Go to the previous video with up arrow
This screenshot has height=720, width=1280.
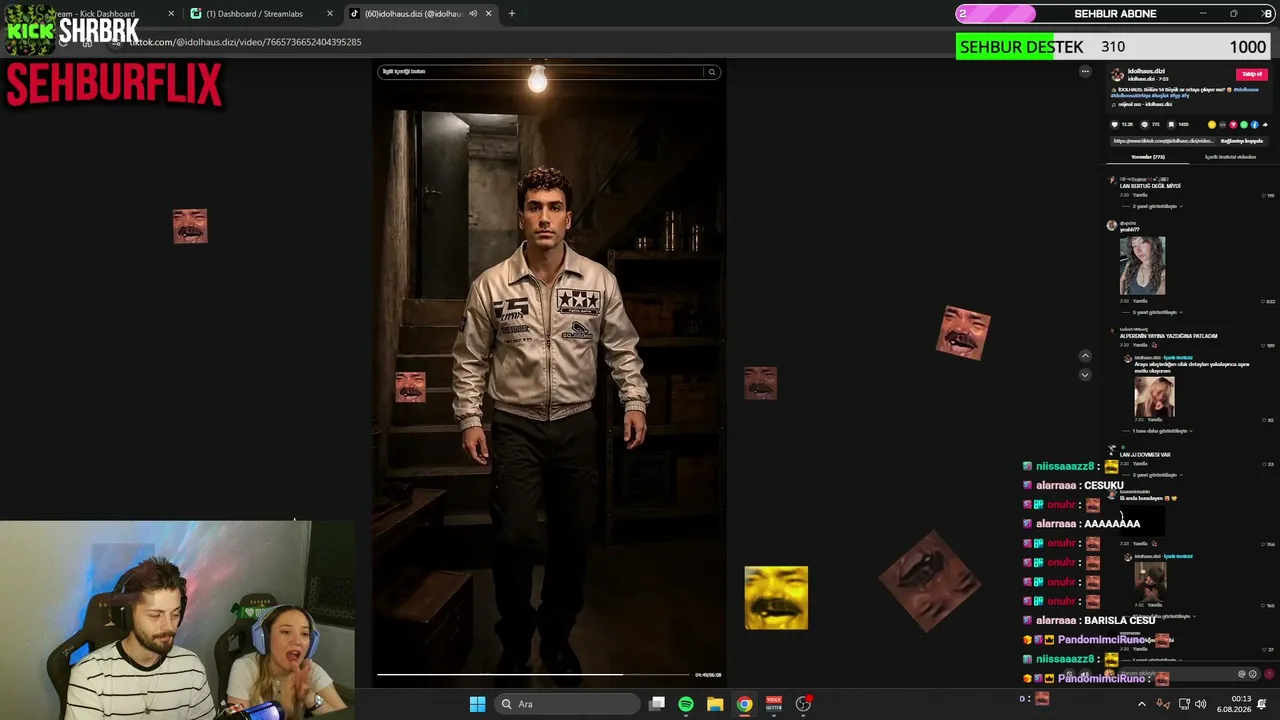click(x=1085, y=356)
